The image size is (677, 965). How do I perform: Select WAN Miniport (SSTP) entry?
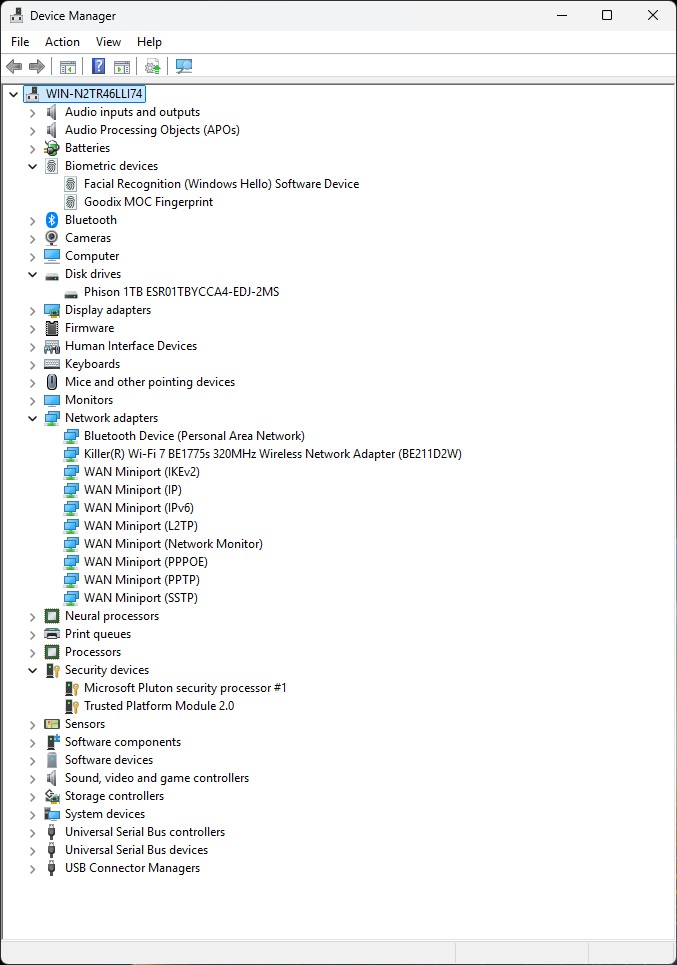(141, 598)
